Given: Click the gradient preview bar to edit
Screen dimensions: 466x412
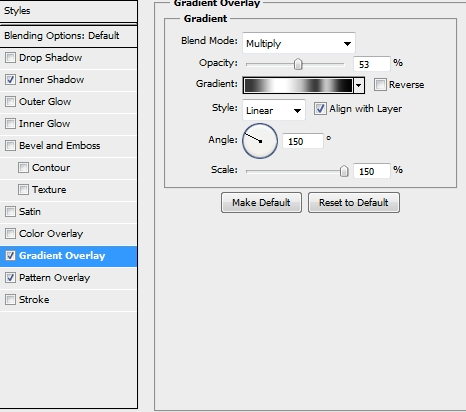Looking at the screenshot, I should tap(298, 85).
